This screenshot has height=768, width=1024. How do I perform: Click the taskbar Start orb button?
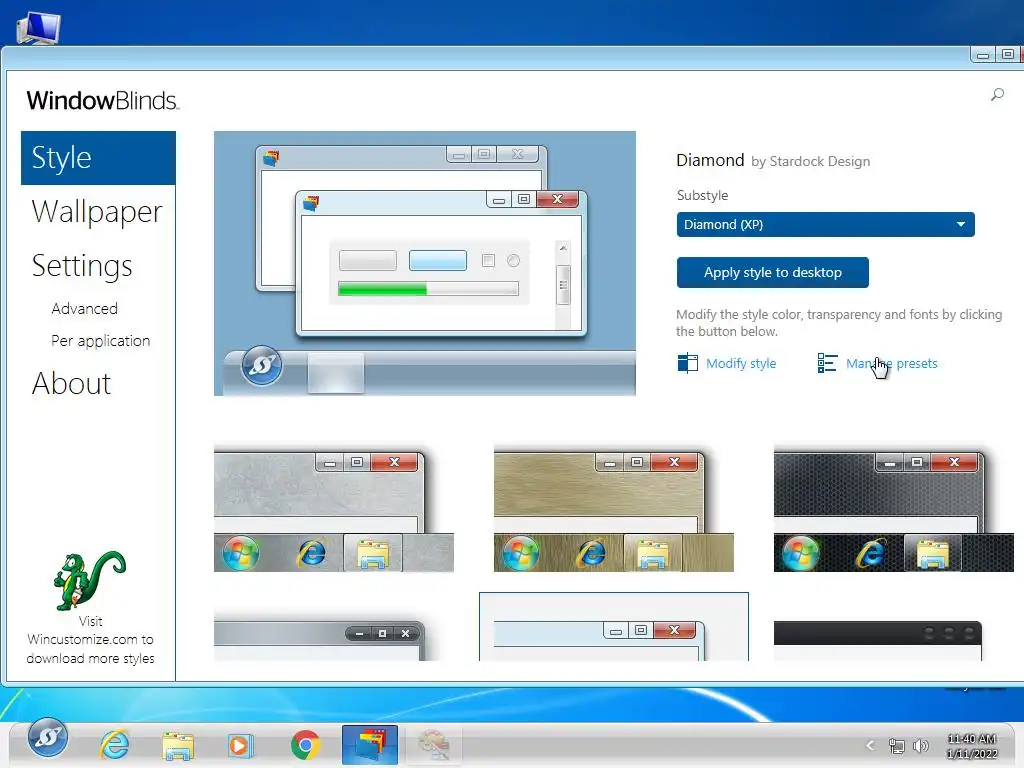(x=47, y=737)
